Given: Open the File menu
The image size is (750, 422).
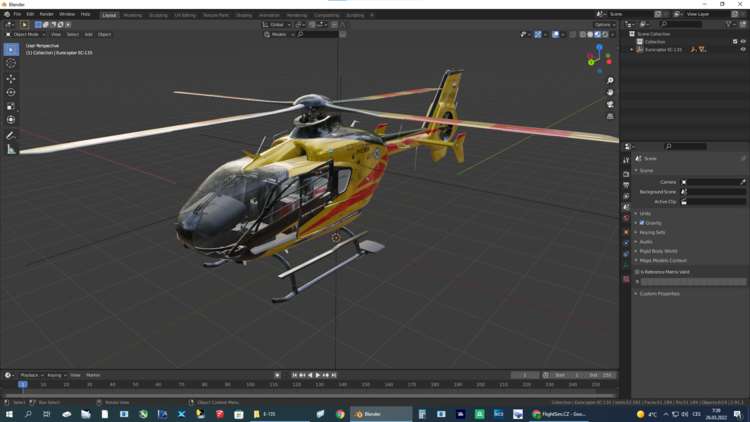Looking at the screenshot, I should coord(17,14).
